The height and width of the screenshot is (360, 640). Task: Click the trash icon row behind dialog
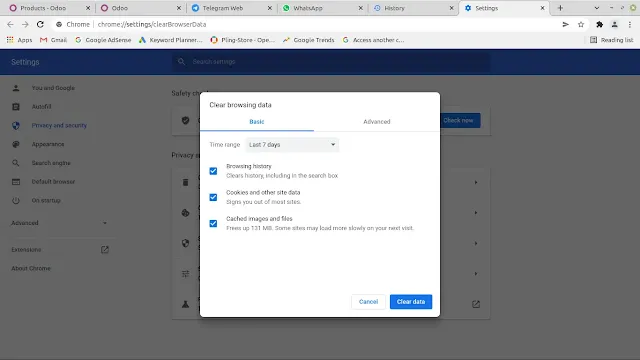click(x=185, y=182)
